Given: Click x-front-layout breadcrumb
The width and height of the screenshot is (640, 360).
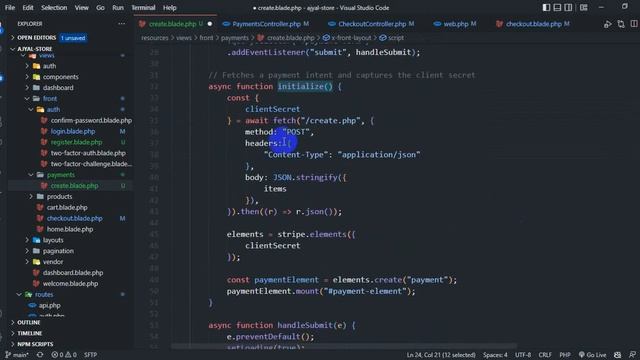Looking at the screenshot, I should tap(351, 38).
